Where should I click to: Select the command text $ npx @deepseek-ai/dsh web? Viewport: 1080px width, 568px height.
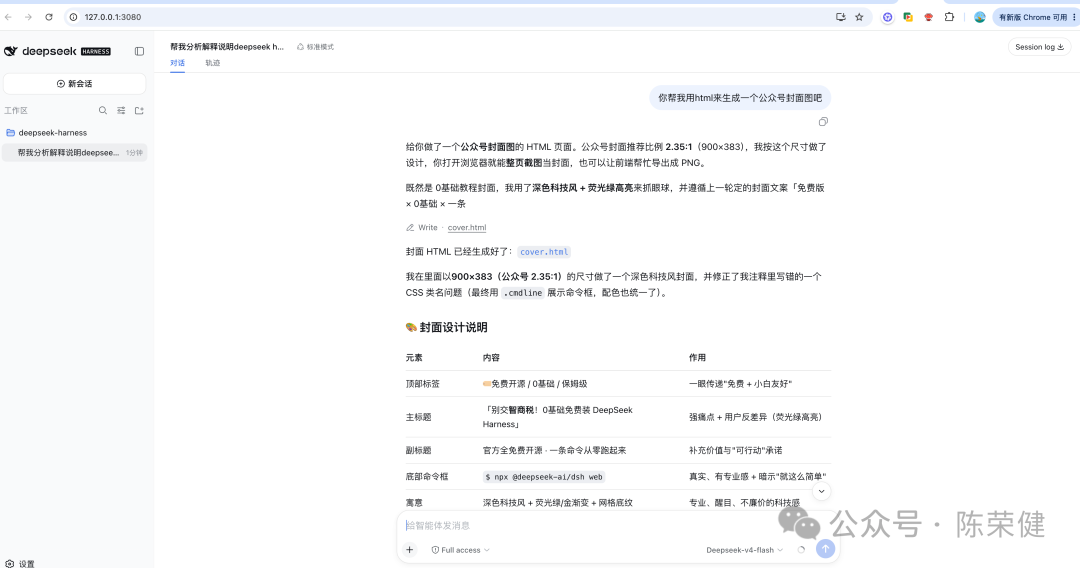(x=543, y=476)
